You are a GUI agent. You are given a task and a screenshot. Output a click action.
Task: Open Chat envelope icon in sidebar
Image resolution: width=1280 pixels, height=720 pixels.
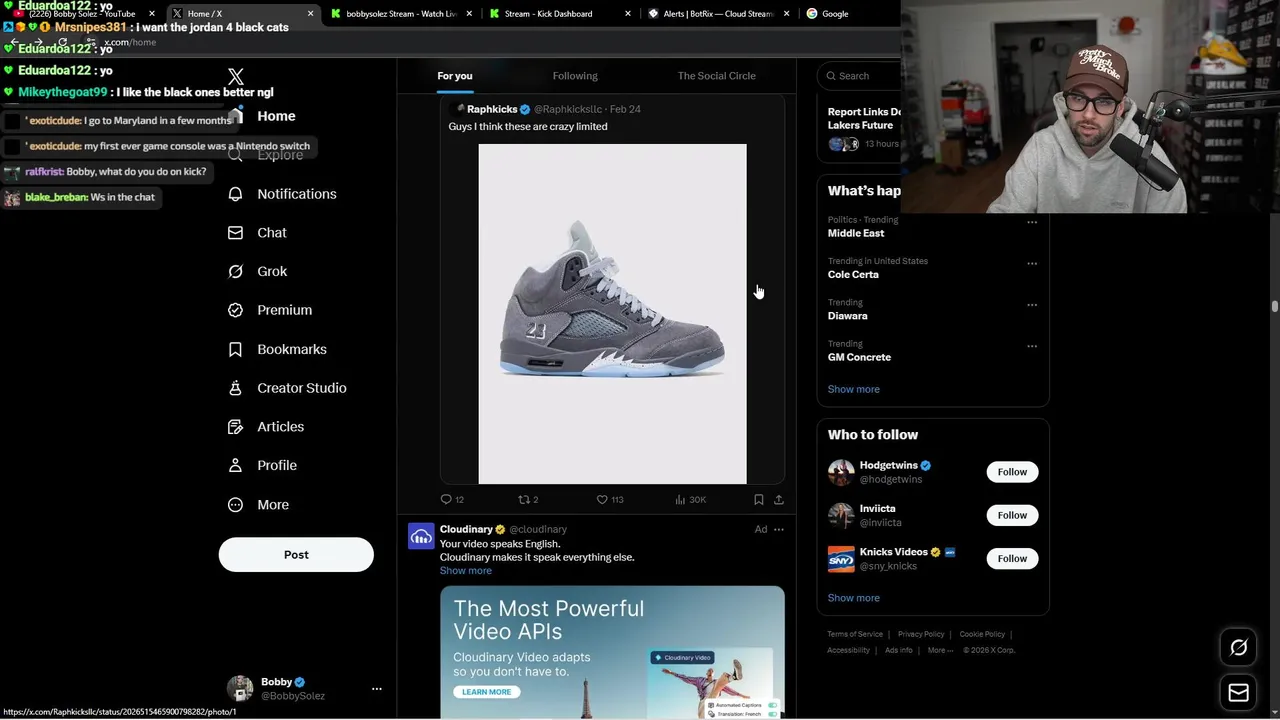(235, 233)
